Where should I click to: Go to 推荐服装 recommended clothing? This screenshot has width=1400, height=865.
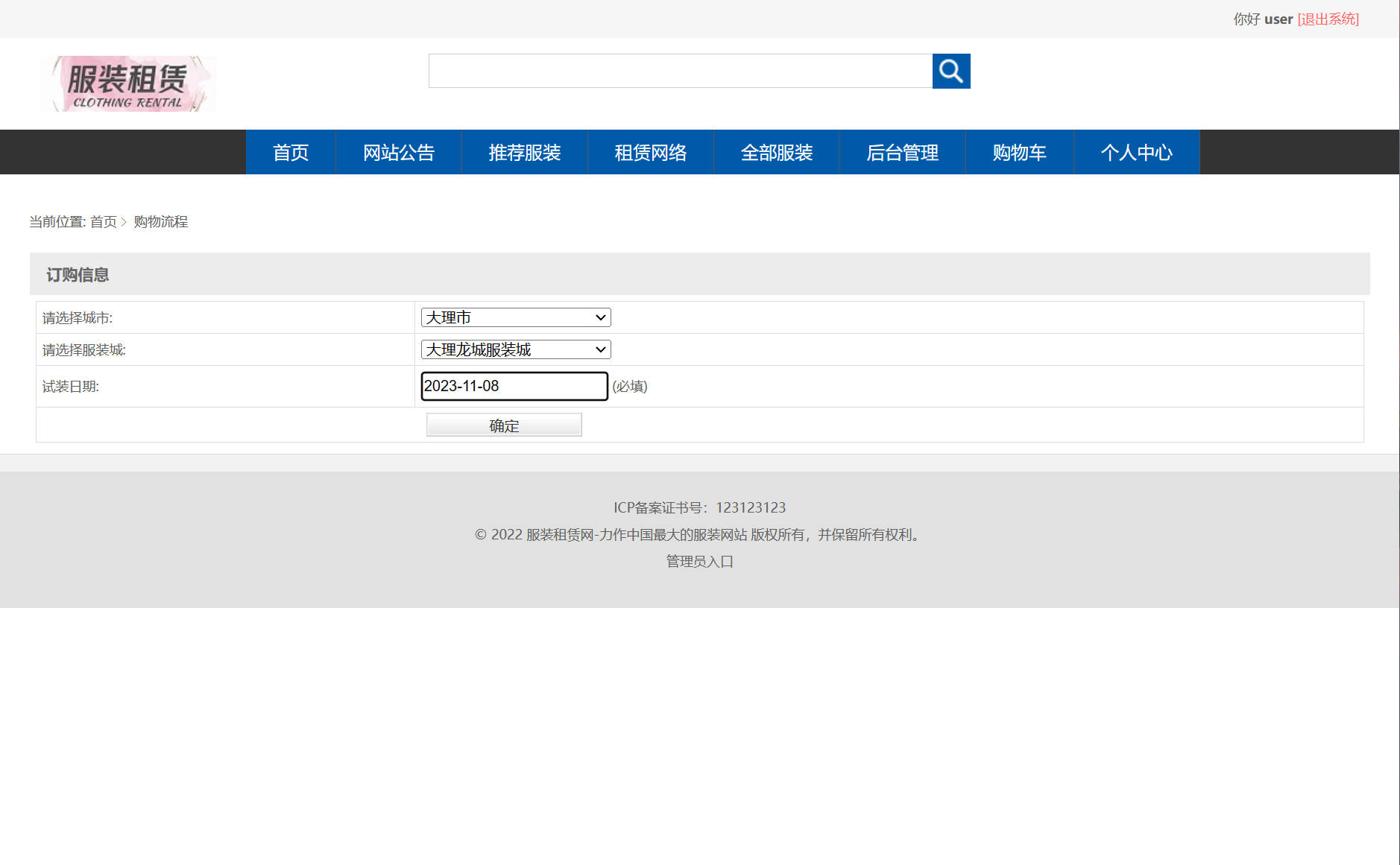coord(525,152)
